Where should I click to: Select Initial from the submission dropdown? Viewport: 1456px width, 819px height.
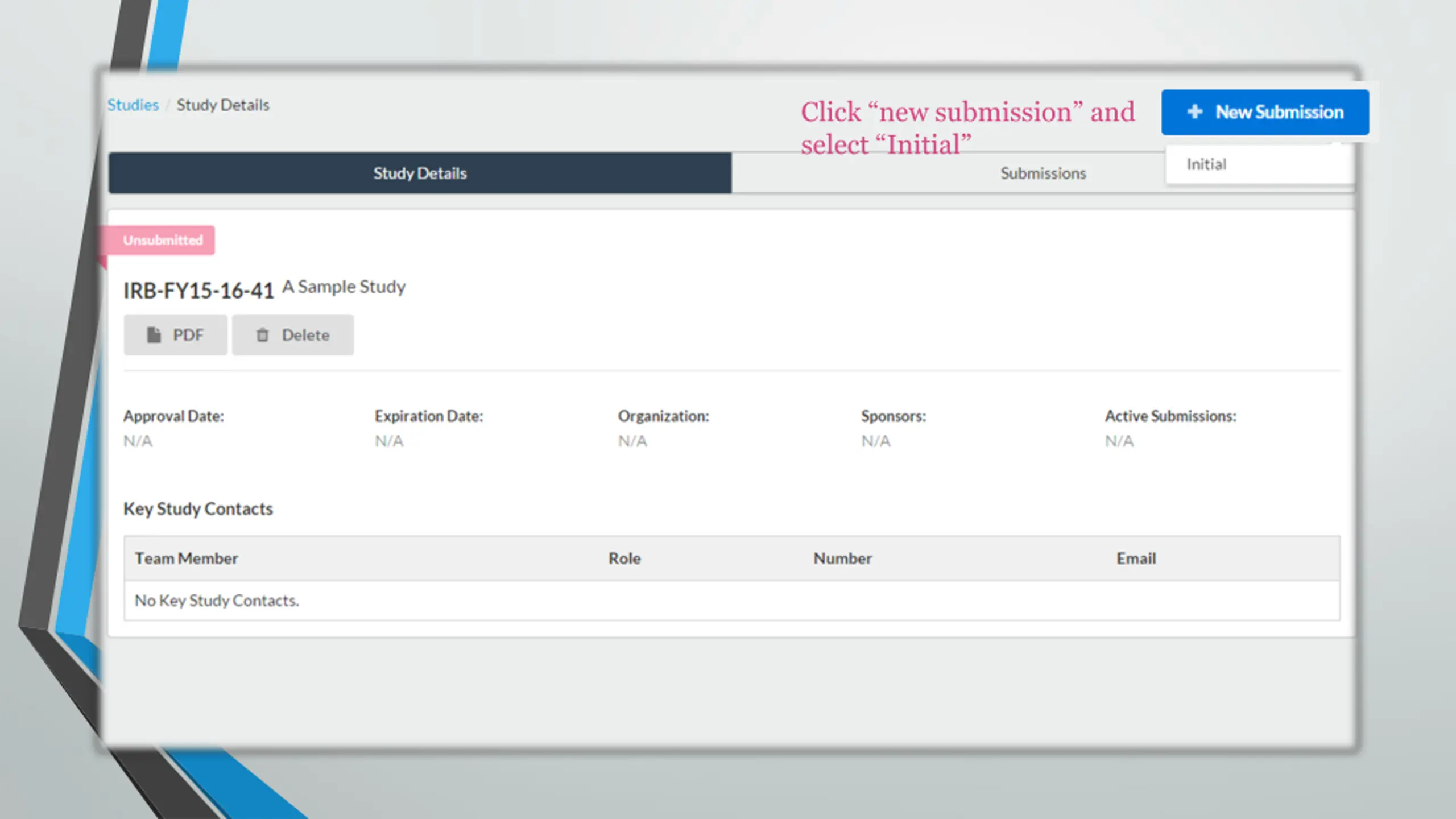[x=1259, y=164]
